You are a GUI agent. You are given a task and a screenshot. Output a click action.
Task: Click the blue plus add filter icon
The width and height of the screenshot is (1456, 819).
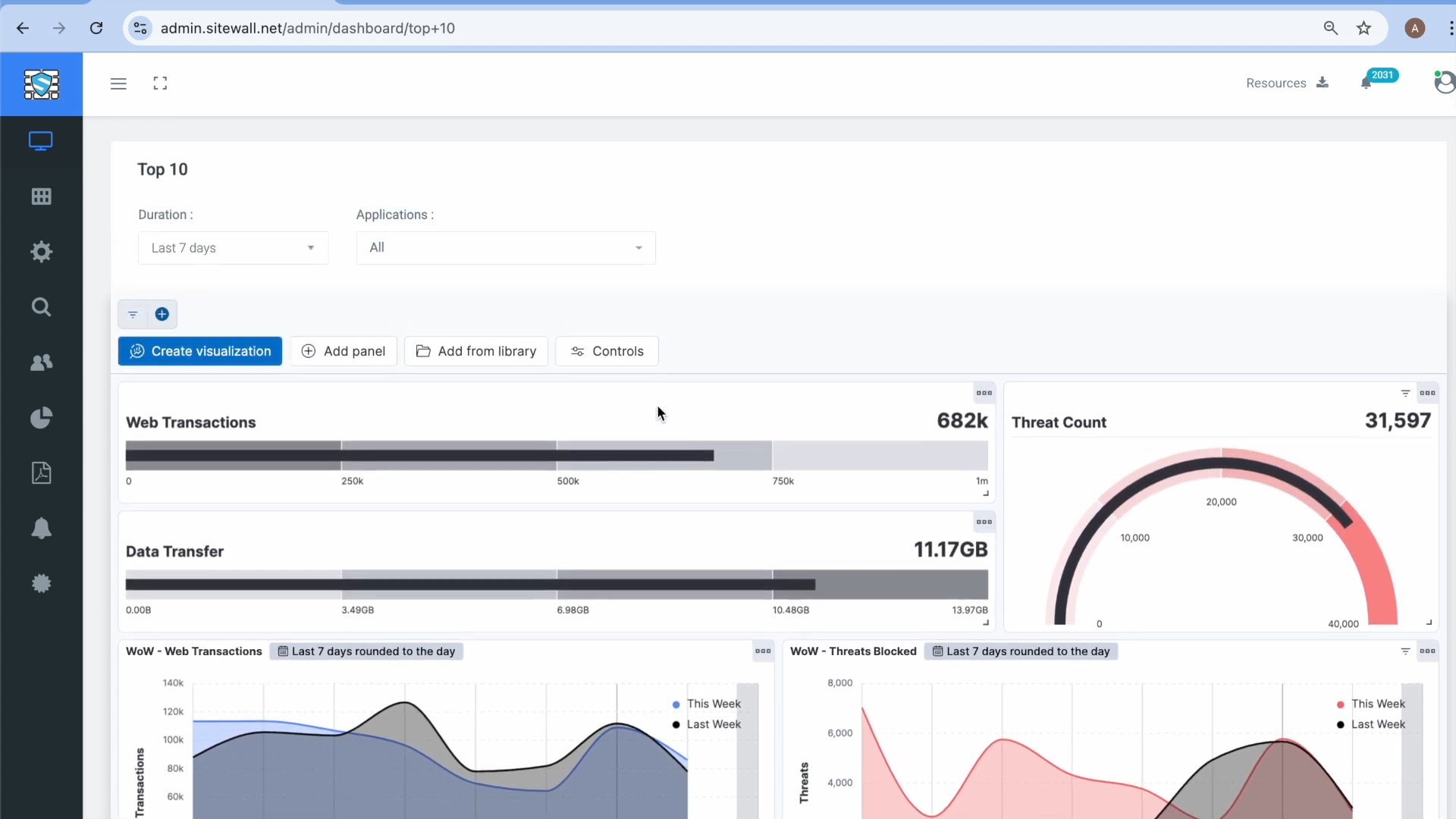(x=162, y=315)
